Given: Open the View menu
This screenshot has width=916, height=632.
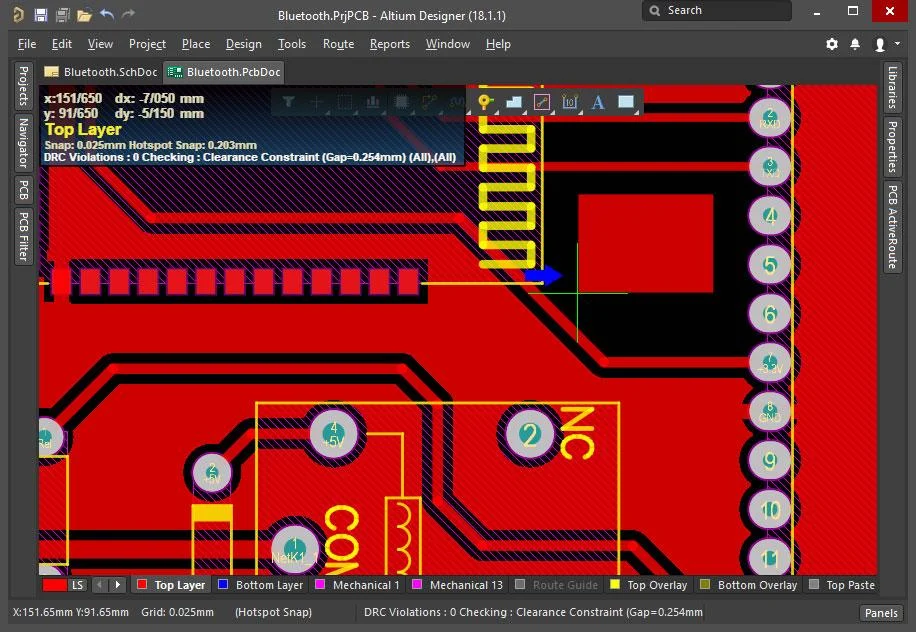Looking at the screenshot, I should pos(100,44).
